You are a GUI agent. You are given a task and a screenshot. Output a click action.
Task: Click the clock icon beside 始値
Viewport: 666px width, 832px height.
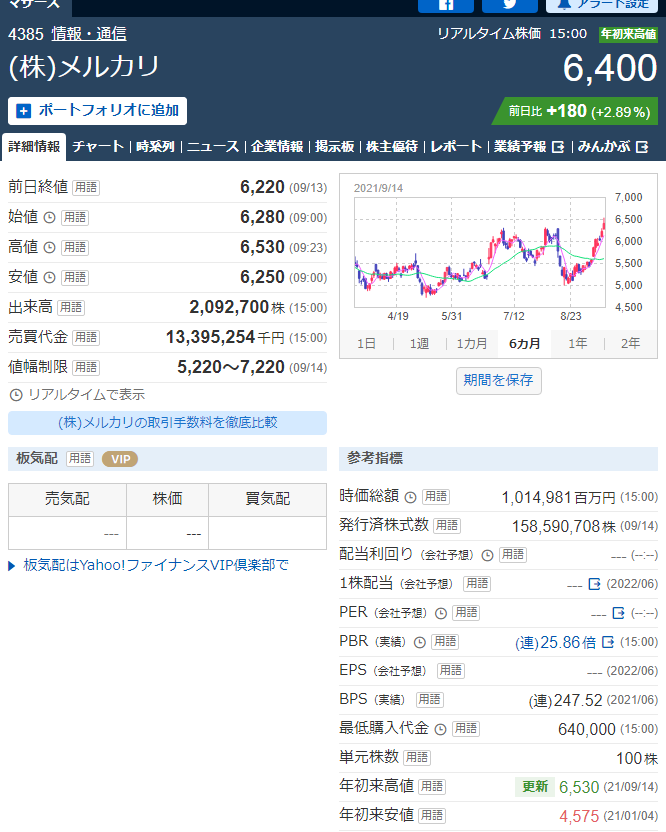click(x=49, y=218)
